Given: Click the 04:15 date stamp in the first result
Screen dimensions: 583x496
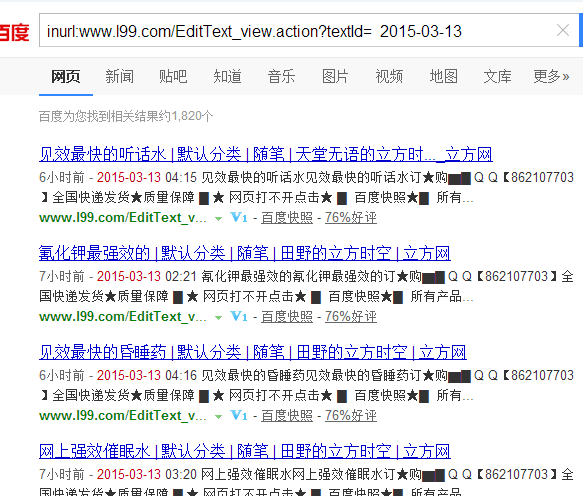Looking at the screenshot, I should tap(147, 177).
